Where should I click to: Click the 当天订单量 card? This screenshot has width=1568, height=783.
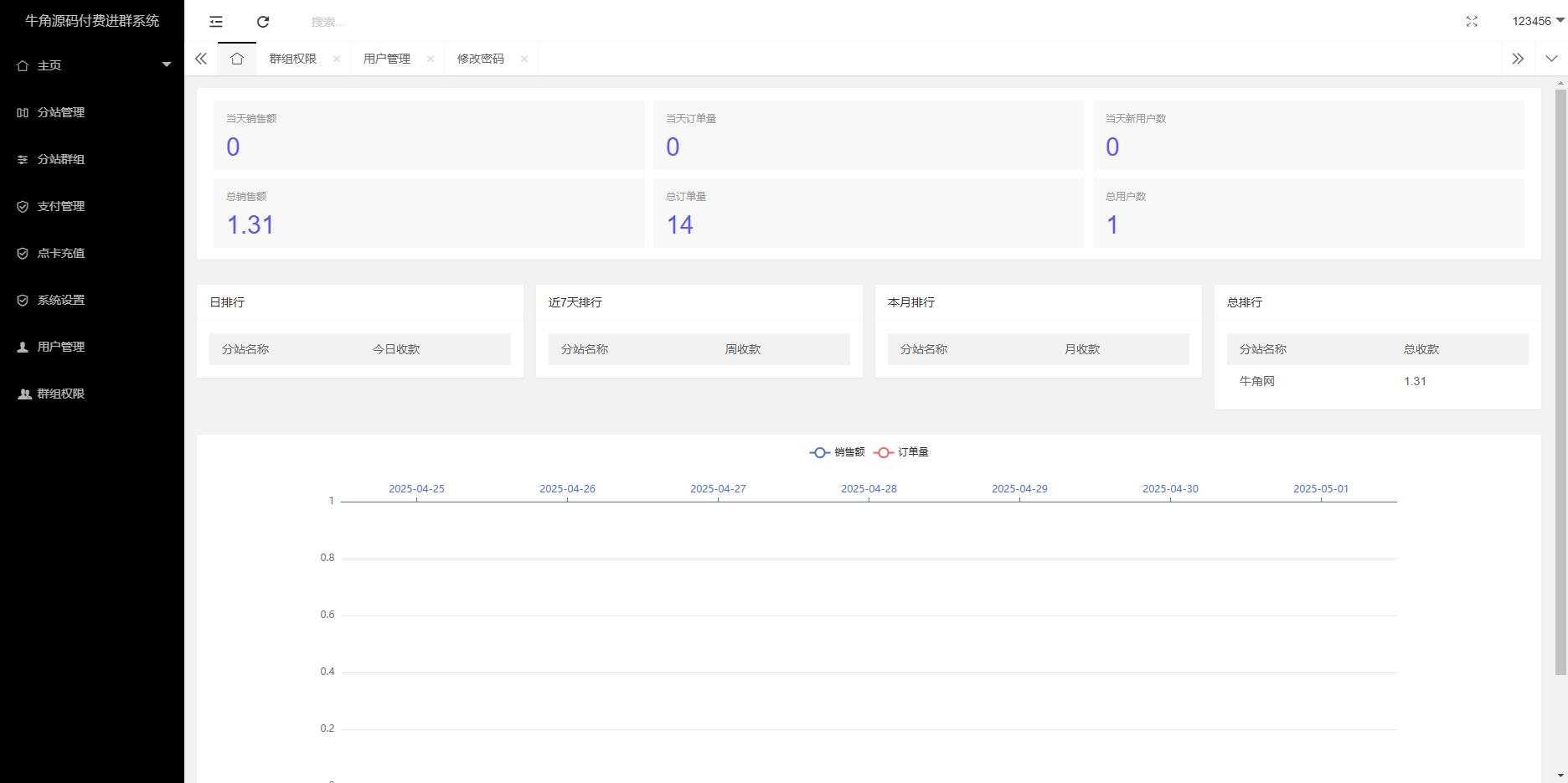(x=869, y=135)
